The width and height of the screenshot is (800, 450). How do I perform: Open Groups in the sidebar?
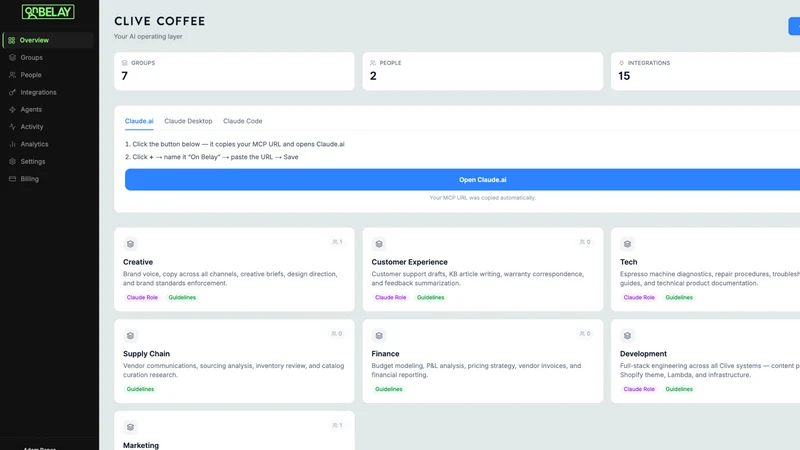(x=48, y=57)
